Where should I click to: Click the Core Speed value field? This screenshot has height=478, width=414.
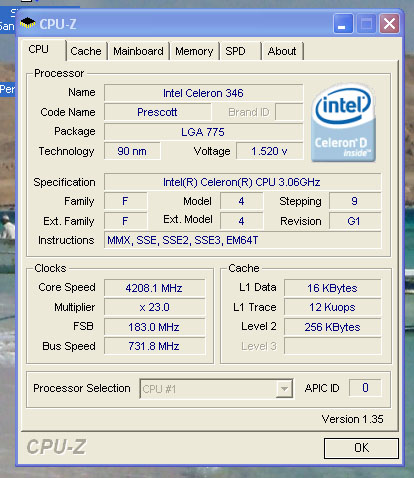pos(154,288)
